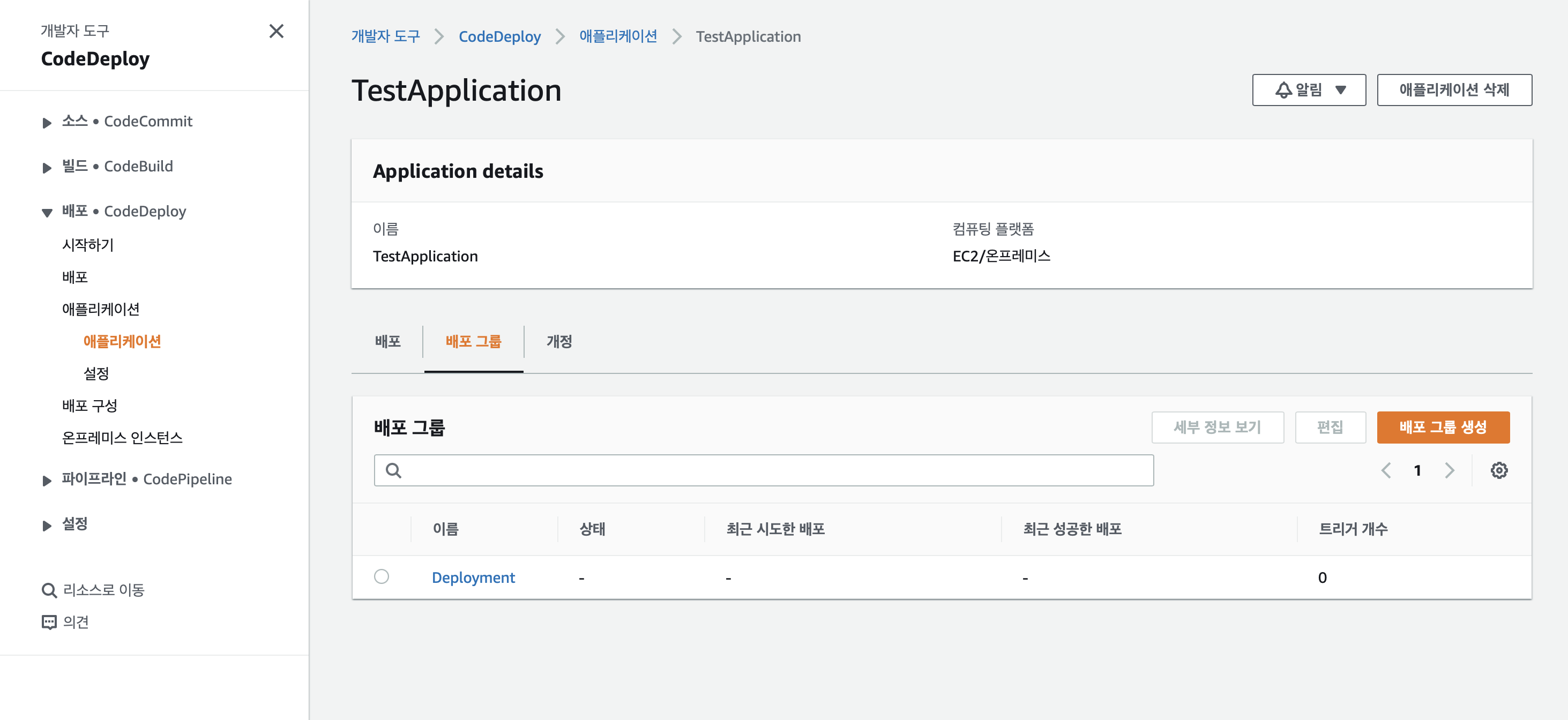Image resolution: width=1568 pixels, height=720 pixels.
Task: Expand the 설정 section arrow at sidebar bottom
Action: (47, 525)
